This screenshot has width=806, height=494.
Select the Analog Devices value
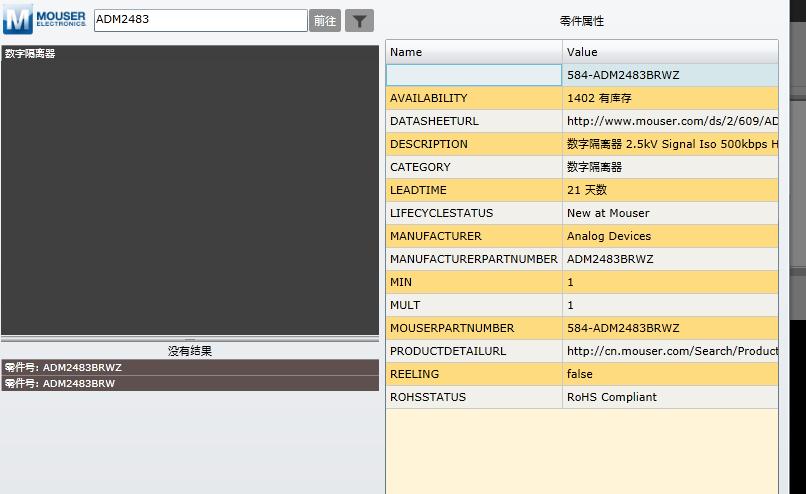(670, 236)
